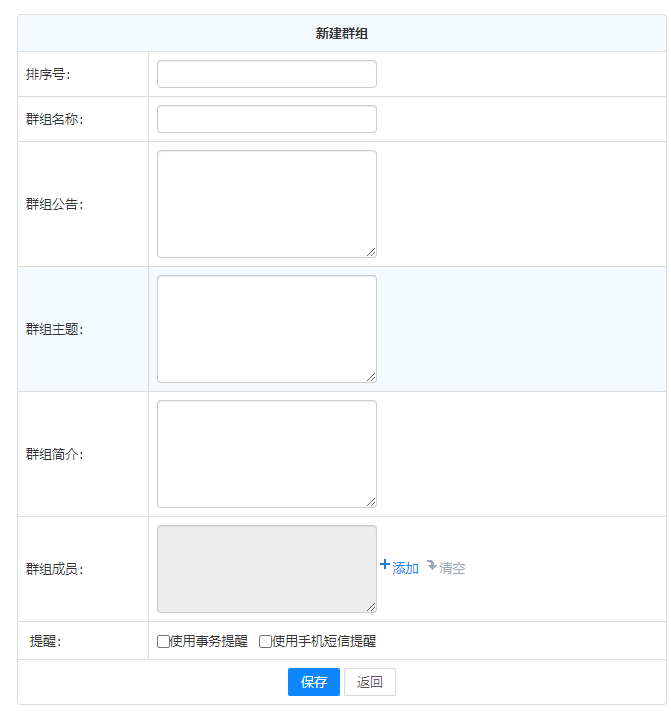Click the resize grip of 群组公告 textarea

click(371, 252)
